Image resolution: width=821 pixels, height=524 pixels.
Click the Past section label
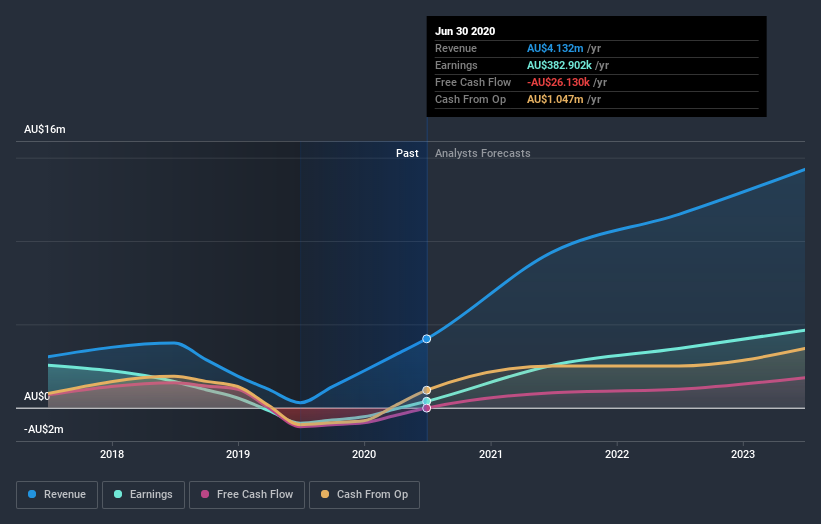click(x=407, y=153)
